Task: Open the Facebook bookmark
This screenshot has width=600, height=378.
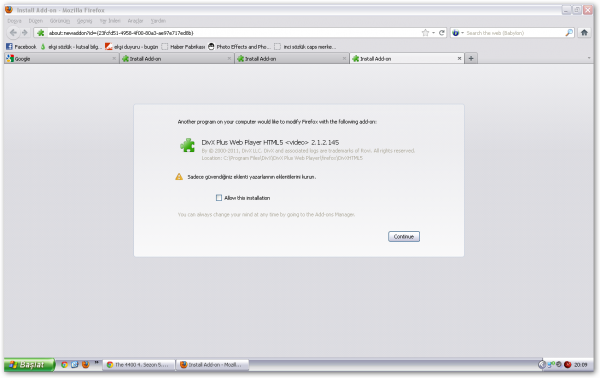Action: (21, 47)
